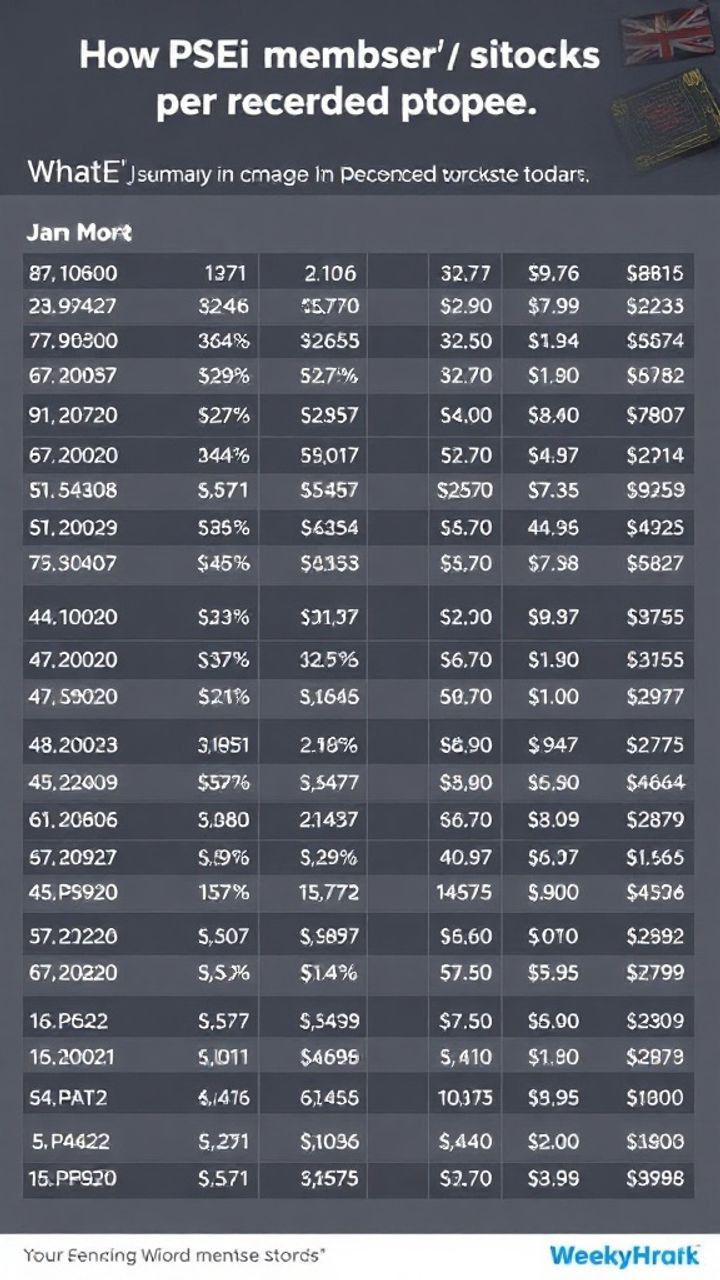
Task: Click the 45,PS920 row label
Action: coord(73,893)
